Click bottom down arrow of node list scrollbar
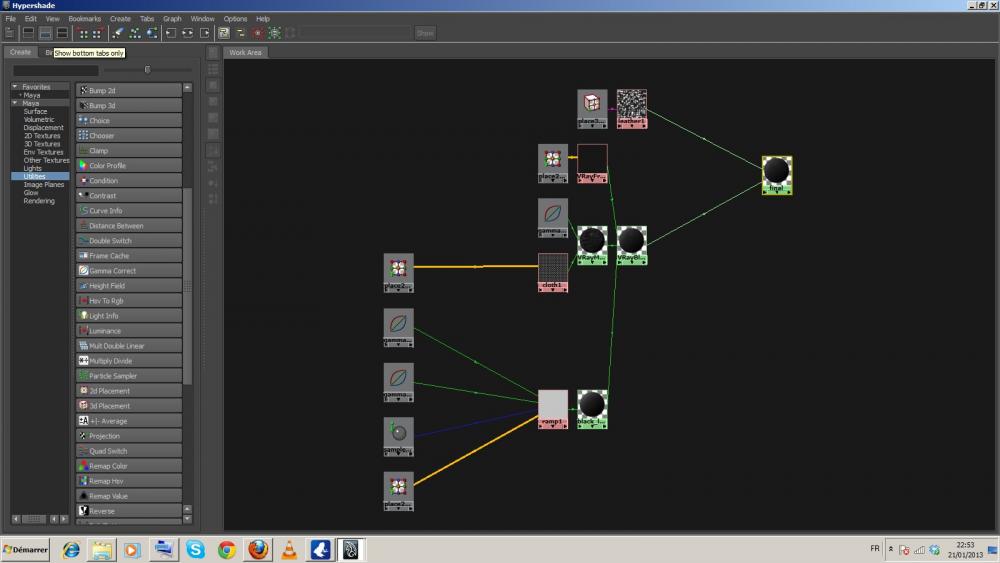Viewport: 1000px width, 563px height. [188, 519]
